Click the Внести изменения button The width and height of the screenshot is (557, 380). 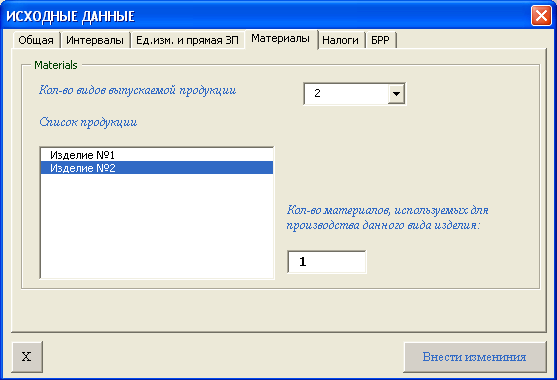point(475,357)
